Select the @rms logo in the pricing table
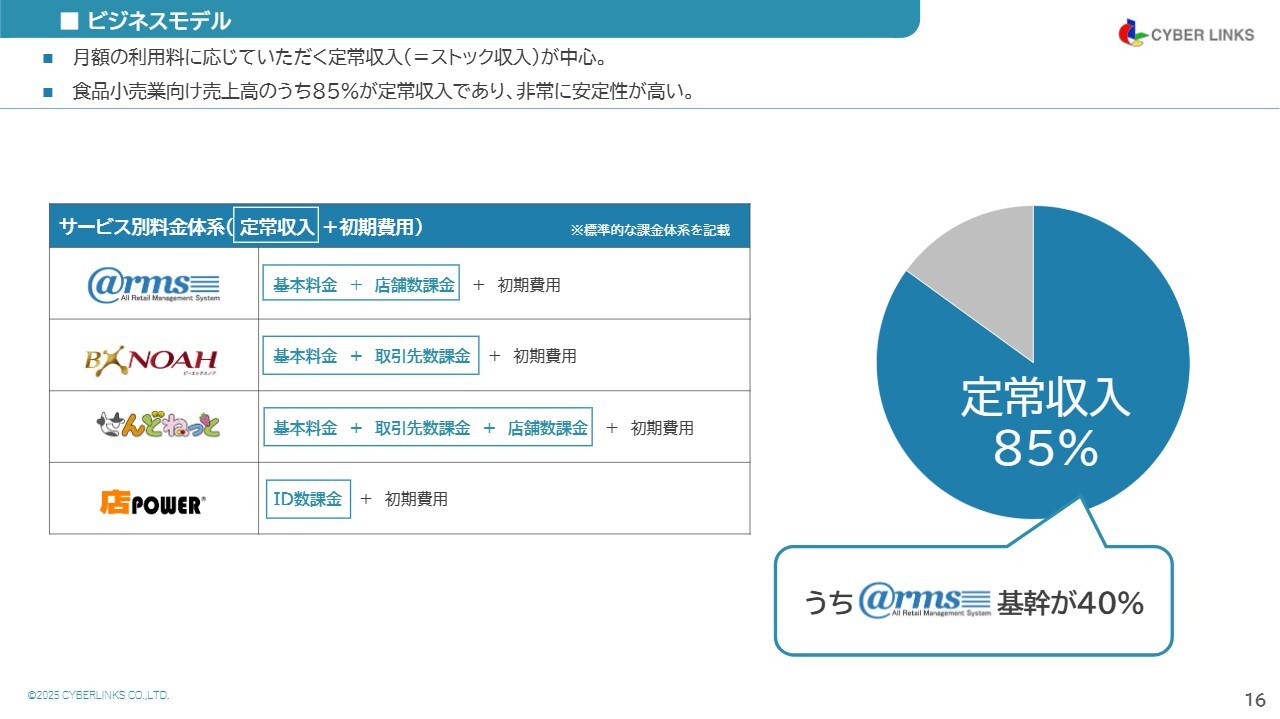 coord(154,285)
